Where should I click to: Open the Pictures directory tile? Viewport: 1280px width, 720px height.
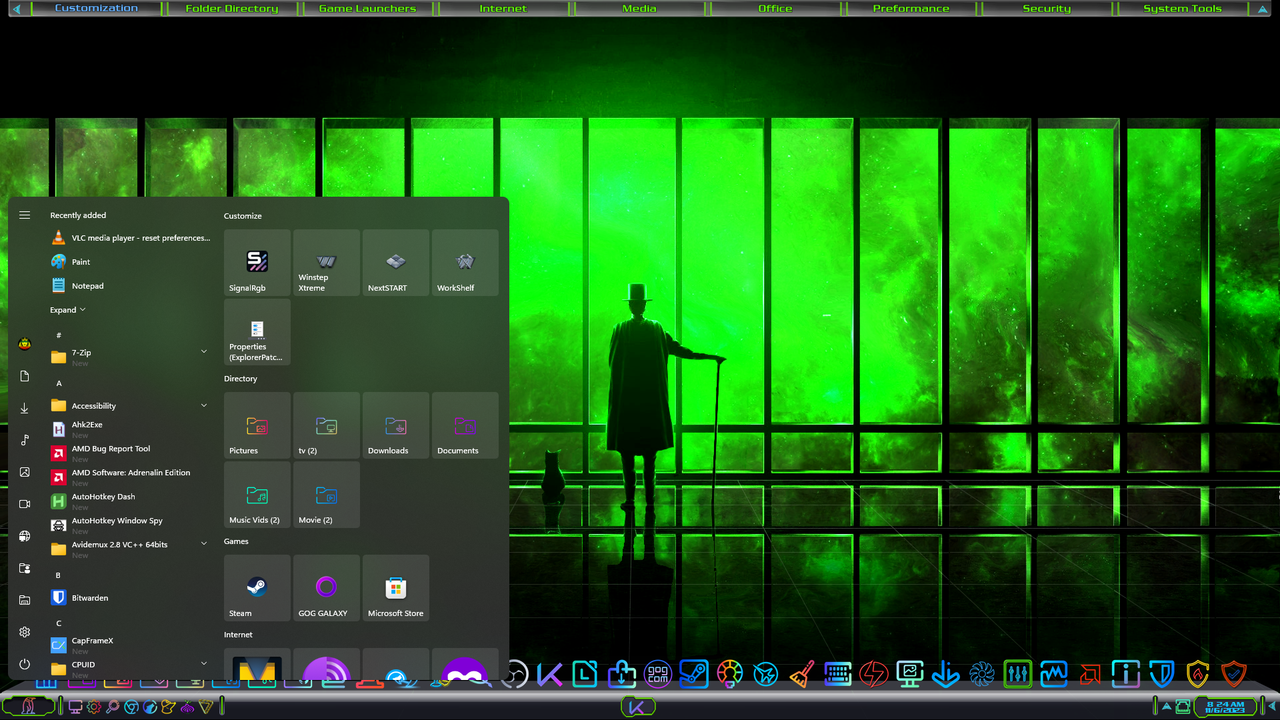pos(257,425)
